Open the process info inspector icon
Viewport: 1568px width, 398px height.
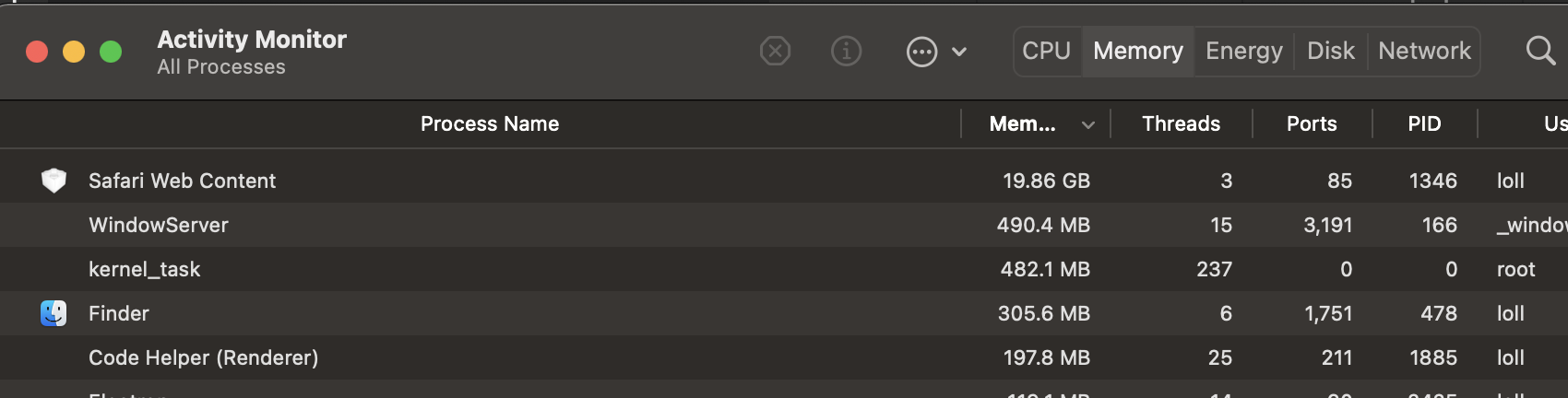pyautogui.click(x=846, y=52)
